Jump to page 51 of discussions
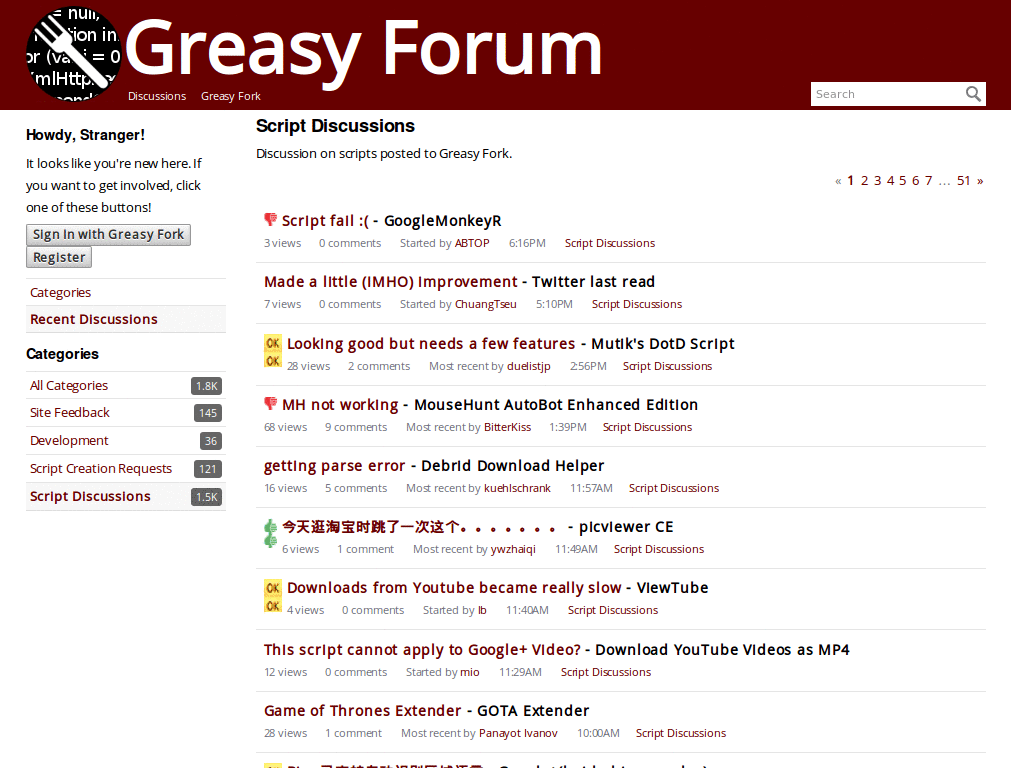The height and width of the screenshot is (768, 1024). coord(963,180)
